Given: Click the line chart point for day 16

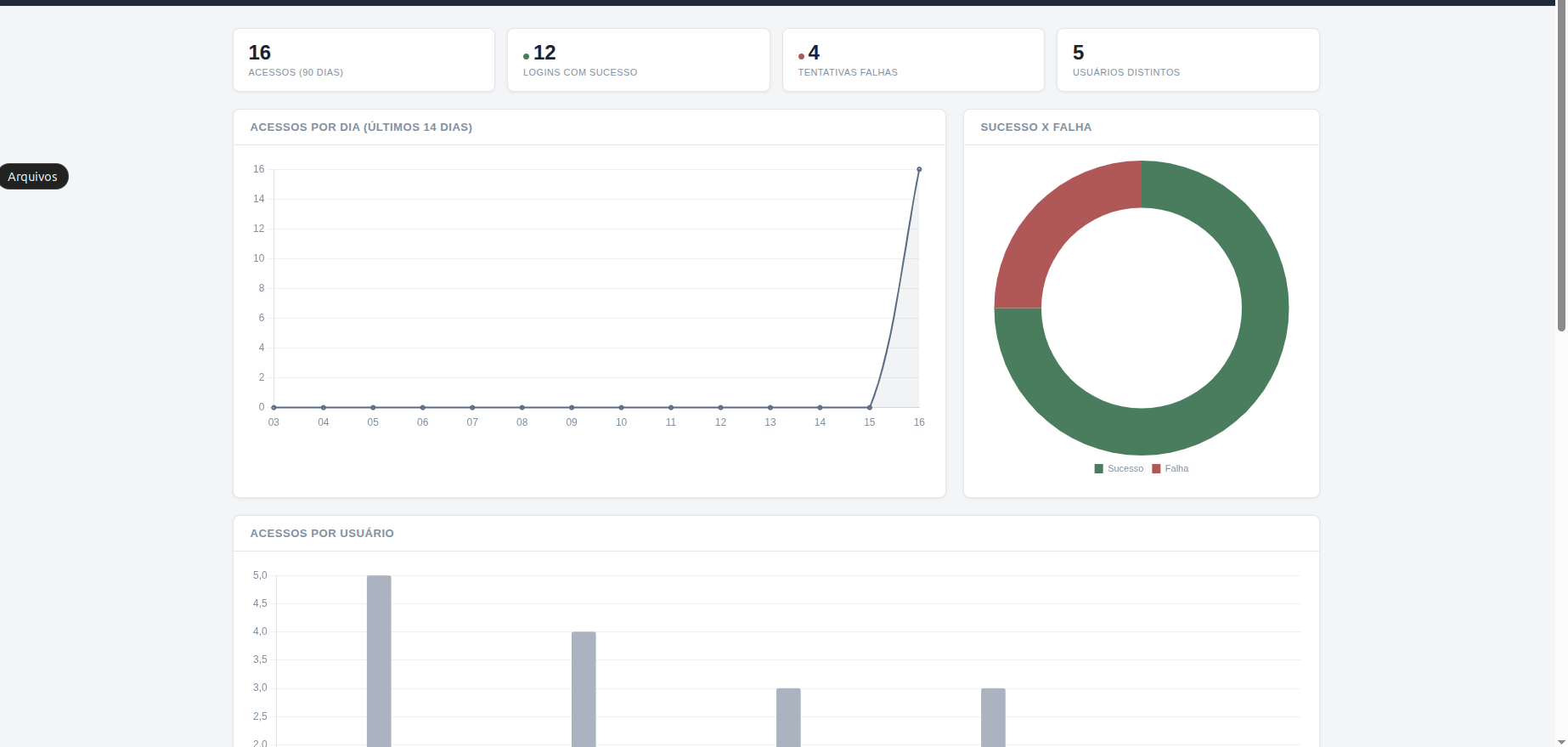Looking at the screenshot, I should point(919,169).
